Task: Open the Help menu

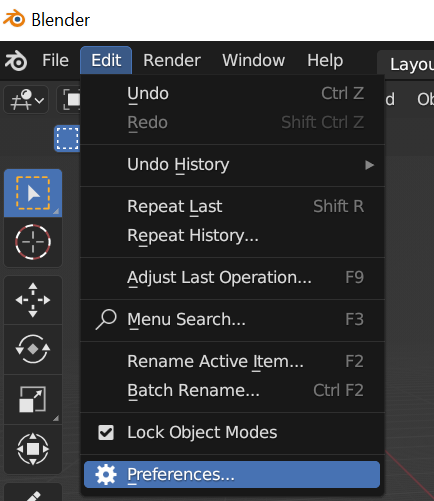Action: pyautogui.click(x=325, y=60)
